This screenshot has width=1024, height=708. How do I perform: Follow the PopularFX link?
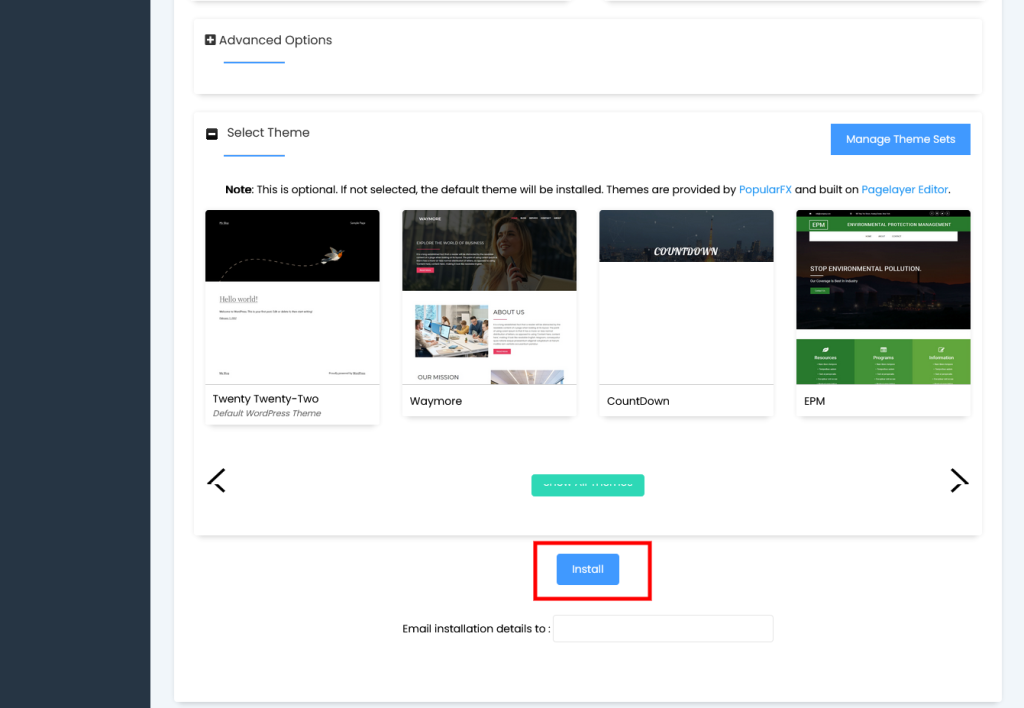[x=765, y=189]
